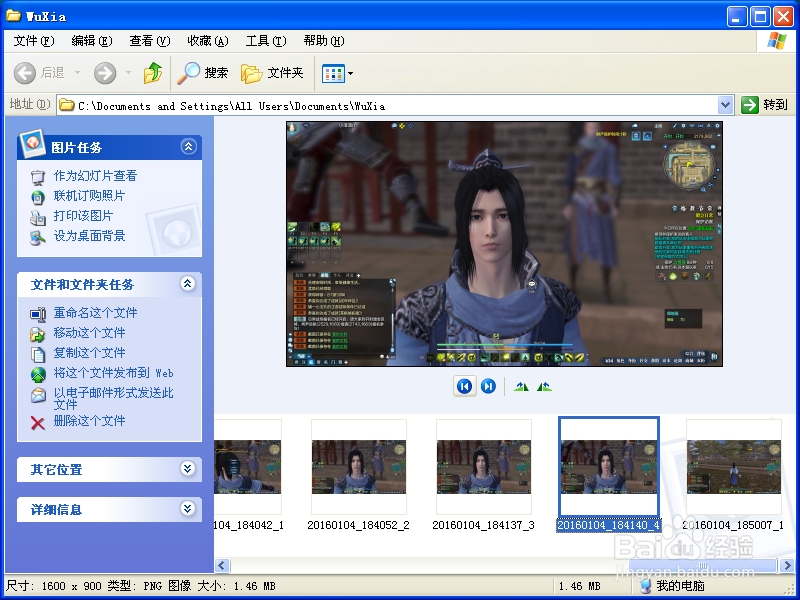Click the large preview image

pyautogui.click(x=504, y=244)
